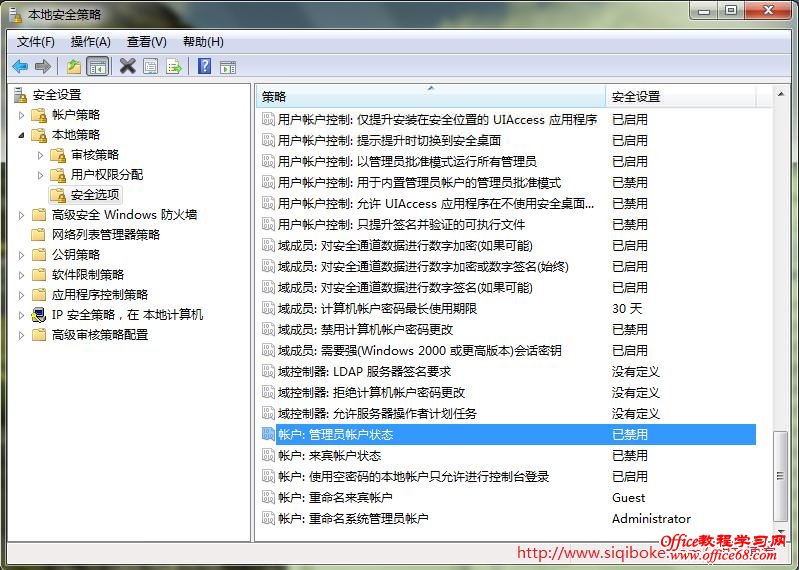This screenshot has height=570, width=799.
Task: Select policy 帐户: 使用空密码的本地帐户只允许进行控制台登录
Action: (413, 476)
